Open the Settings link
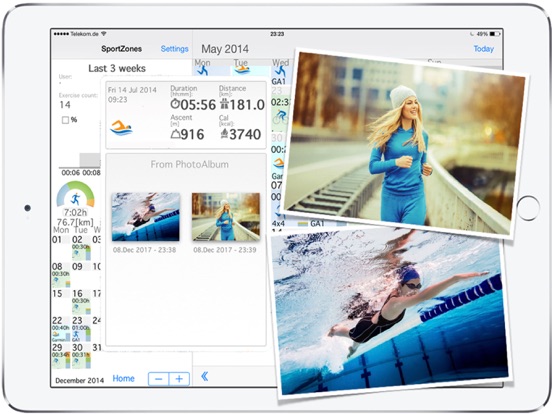 pos(174,49)
